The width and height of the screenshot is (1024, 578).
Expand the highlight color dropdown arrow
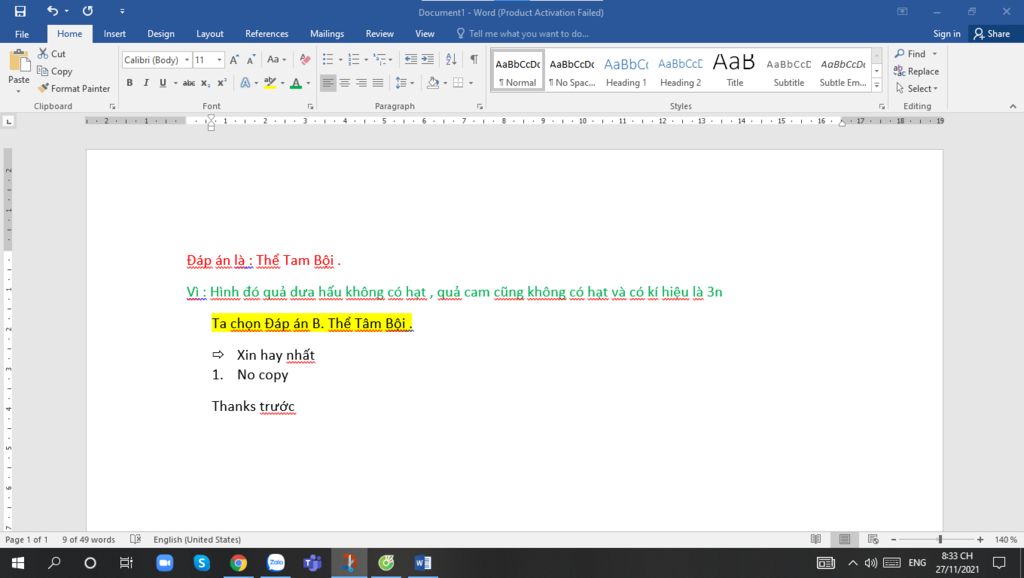click(282, 83)
